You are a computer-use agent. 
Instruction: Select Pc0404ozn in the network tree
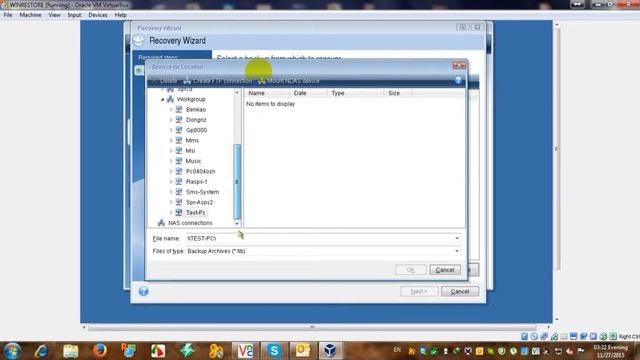tap(200, 171)
